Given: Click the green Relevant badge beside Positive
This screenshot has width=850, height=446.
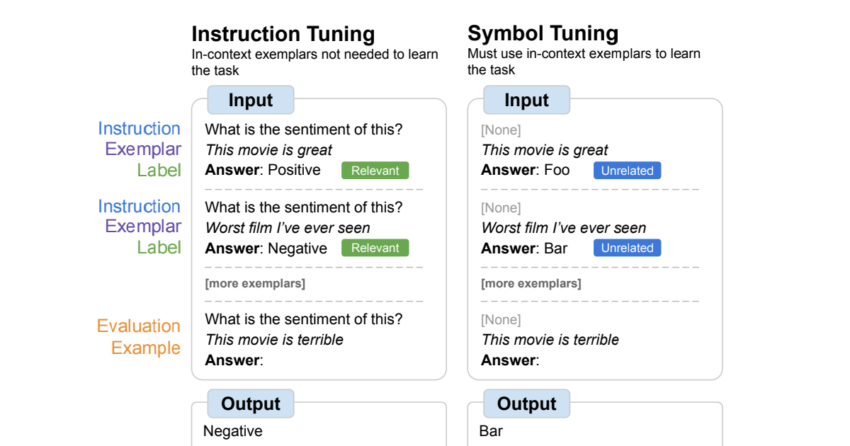Looking at the screenshot, I should tap(375, 170).
